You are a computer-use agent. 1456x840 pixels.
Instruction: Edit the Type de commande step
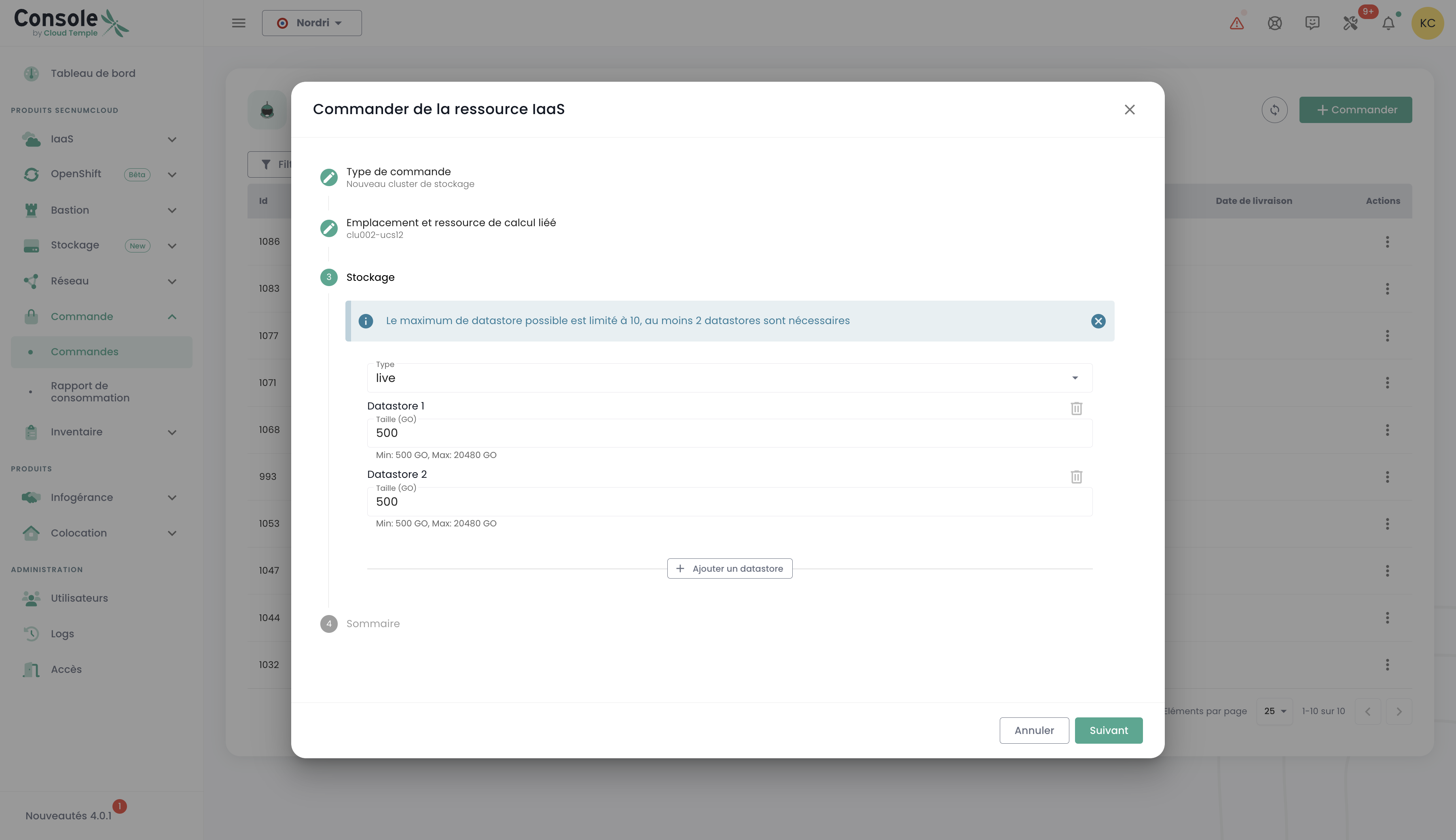[x=329, y=178]
